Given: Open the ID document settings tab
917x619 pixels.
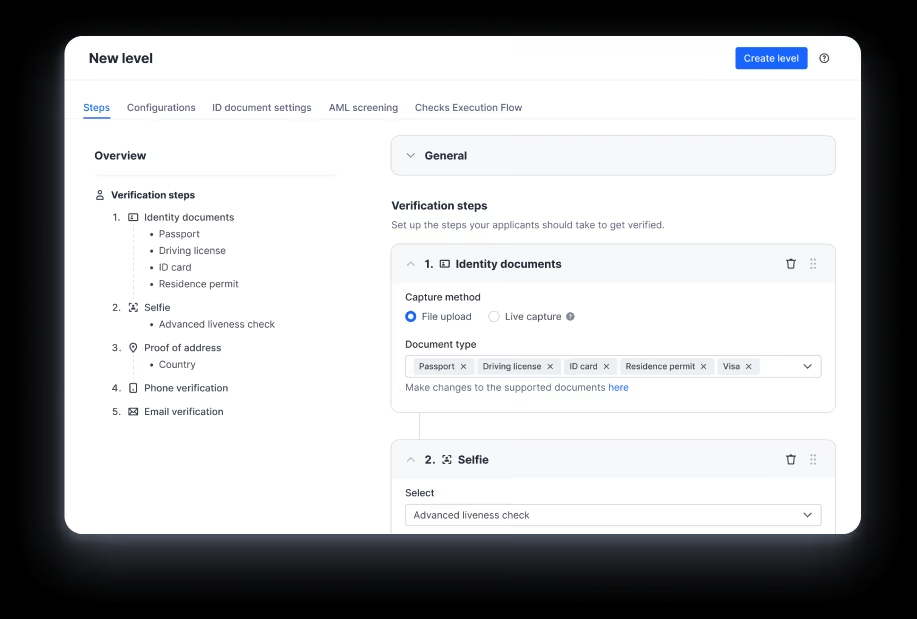Looking at the screenshot, I should point(261,108).
